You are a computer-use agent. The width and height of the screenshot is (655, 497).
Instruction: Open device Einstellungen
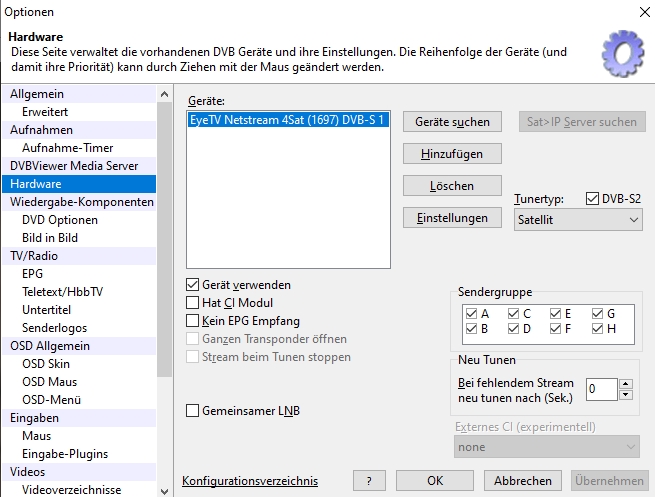click(x=451, y=218)
